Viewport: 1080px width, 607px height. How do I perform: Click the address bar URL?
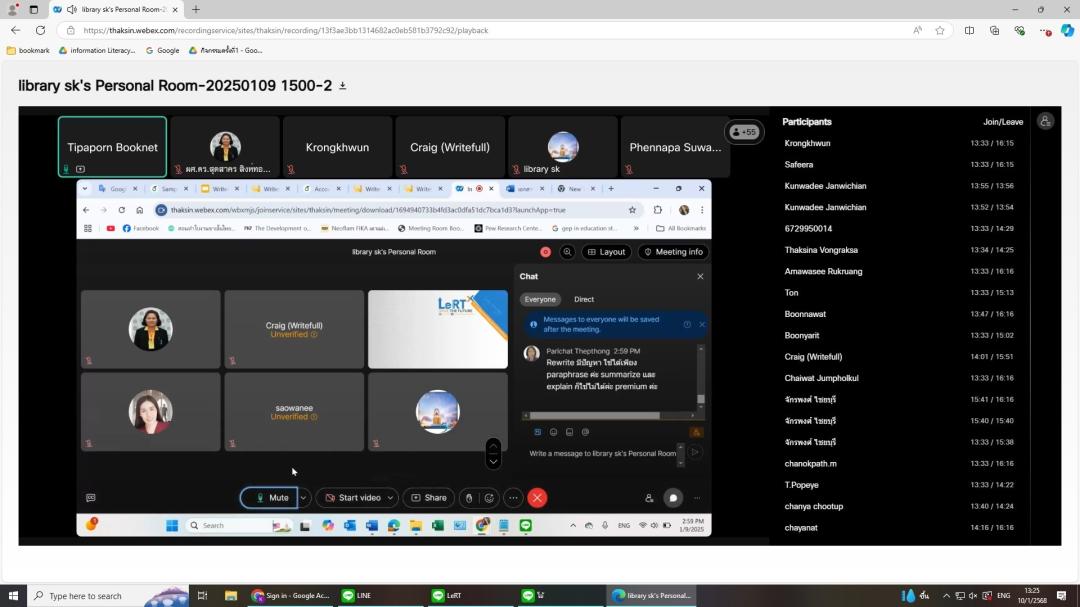(x=285, y=30)
